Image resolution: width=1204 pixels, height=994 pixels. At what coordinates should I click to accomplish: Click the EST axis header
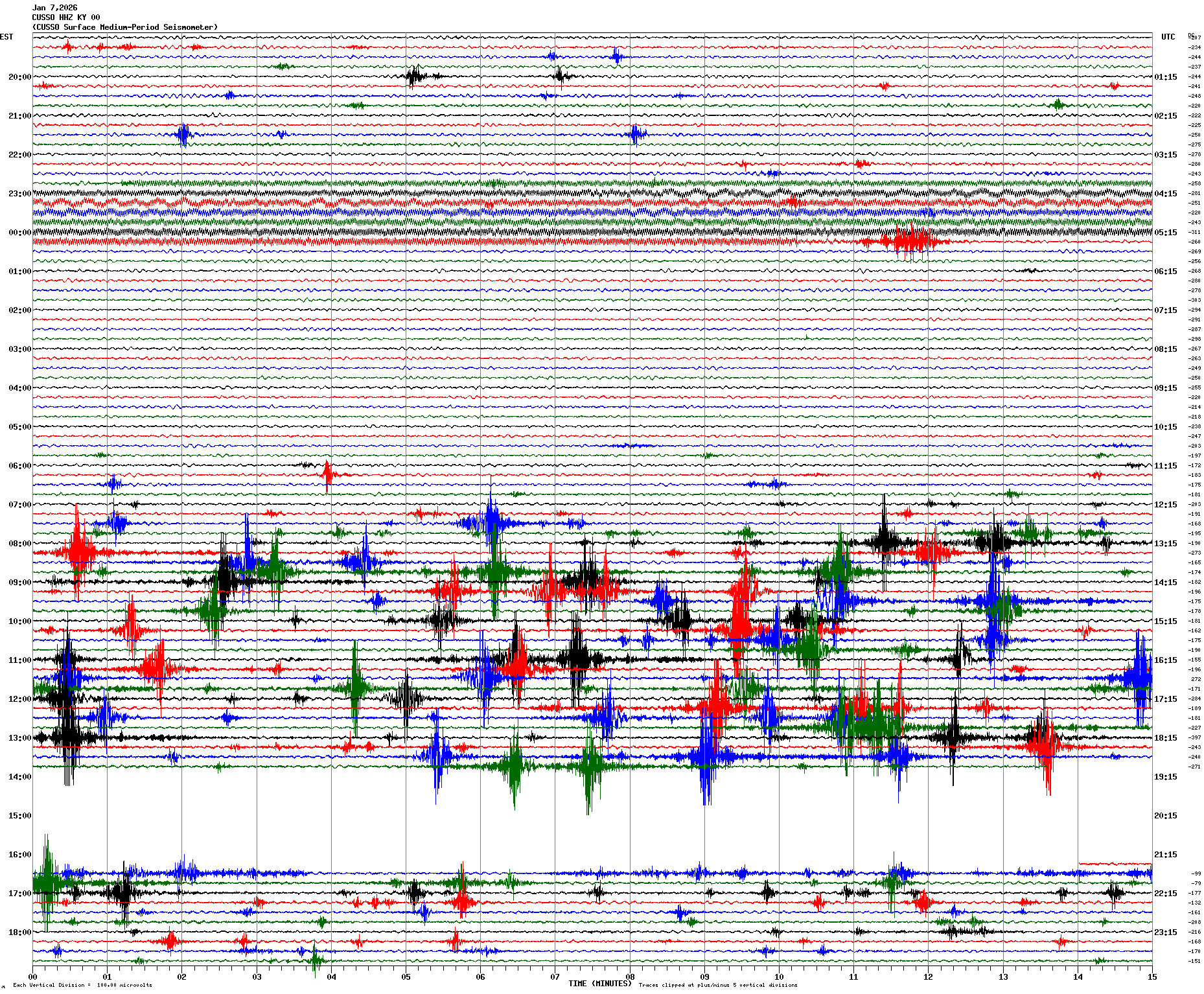(x=6, y=37)
